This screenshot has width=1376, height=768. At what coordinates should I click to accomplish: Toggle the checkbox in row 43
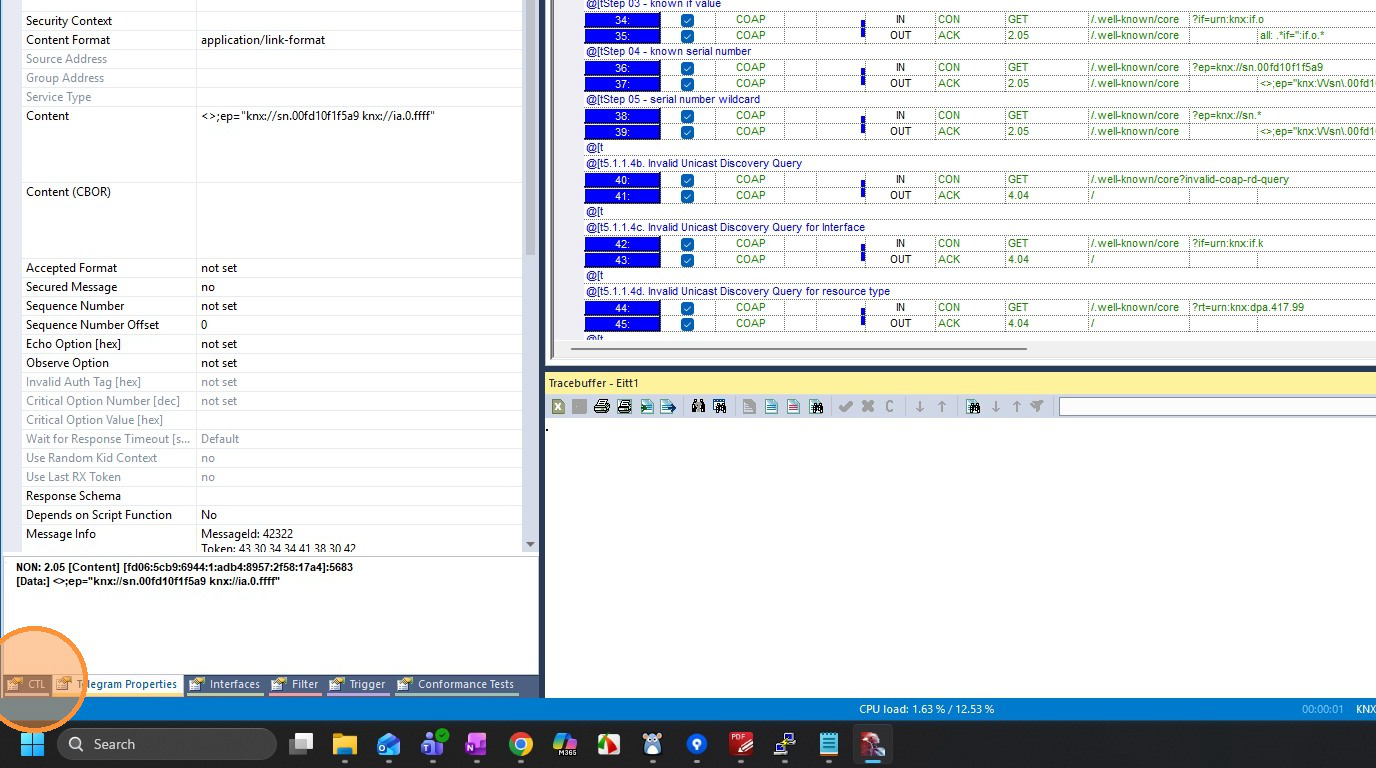click(687, 260)
